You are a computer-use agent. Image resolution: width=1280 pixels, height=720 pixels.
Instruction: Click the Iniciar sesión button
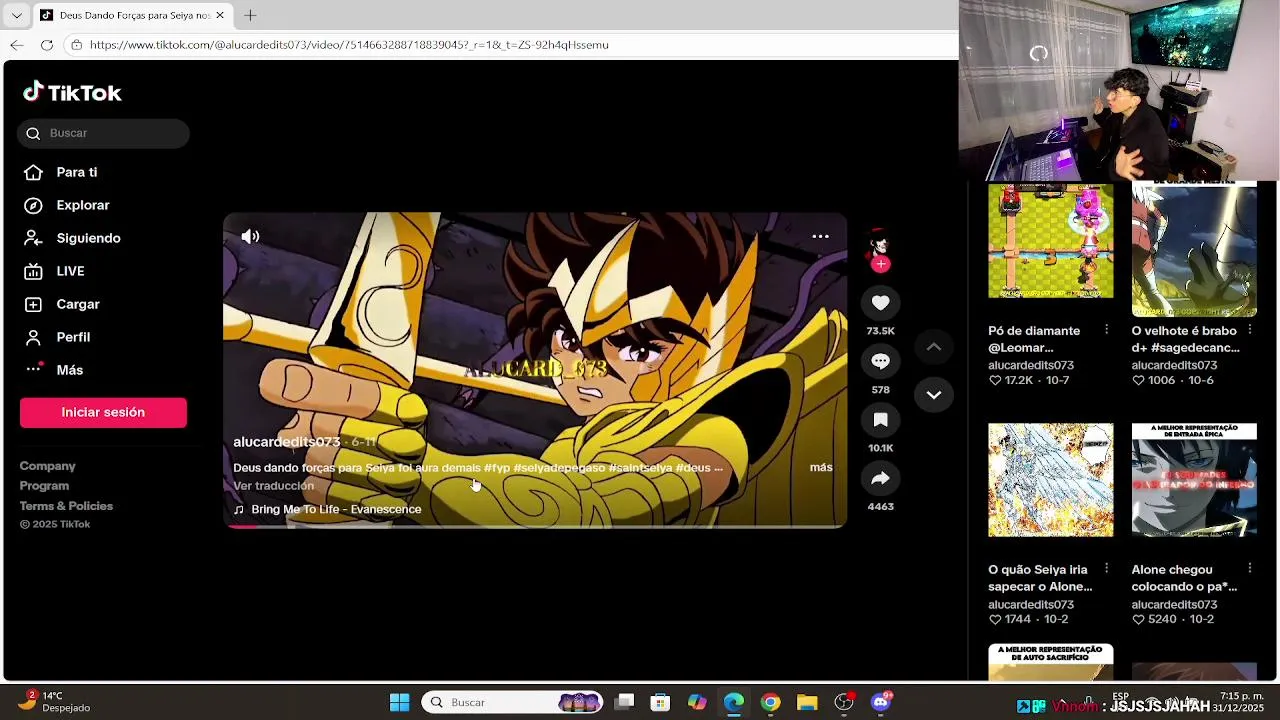point(103,412)
